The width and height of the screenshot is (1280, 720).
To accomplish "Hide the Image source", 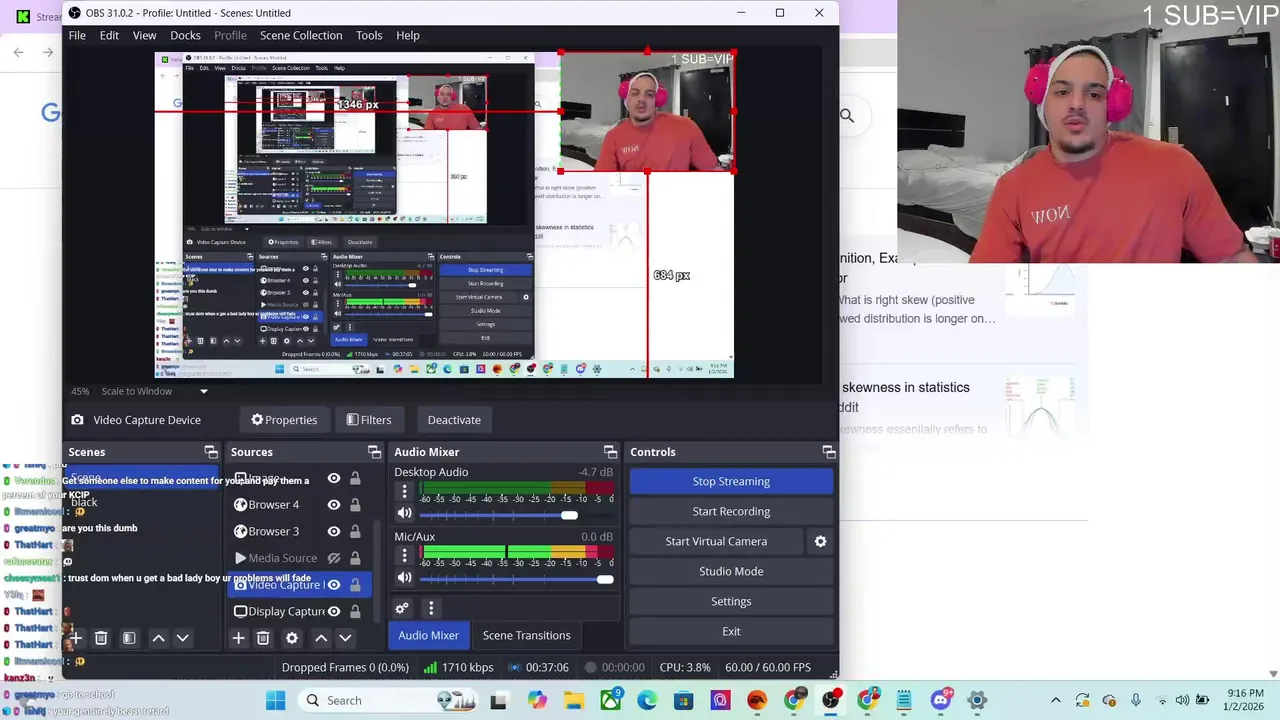I will pyautogui.click(x=334, y=479).
